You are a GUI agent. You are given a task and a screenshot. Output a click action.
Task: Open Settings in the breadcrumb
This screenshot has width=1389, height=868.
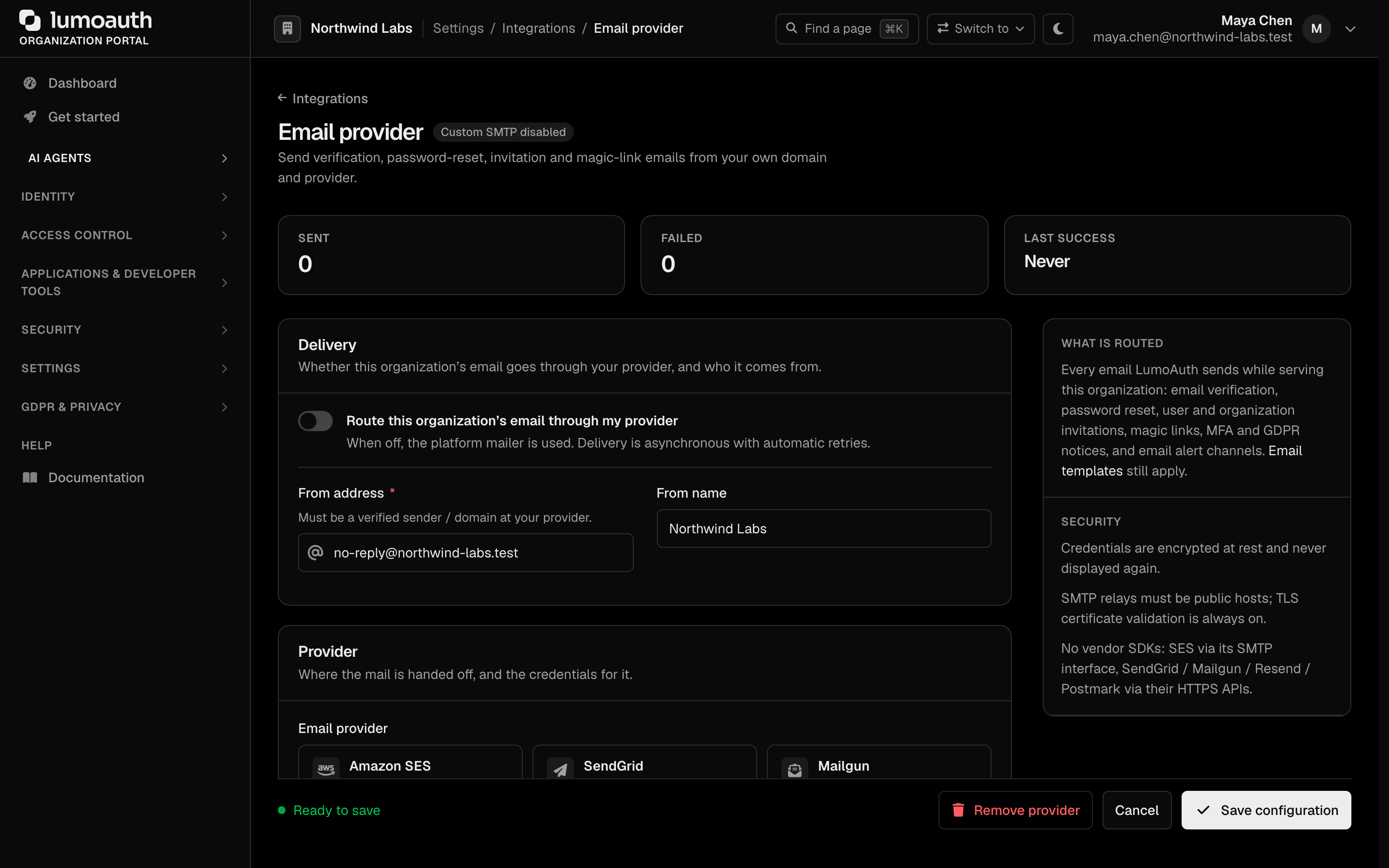tap(458, 28)
